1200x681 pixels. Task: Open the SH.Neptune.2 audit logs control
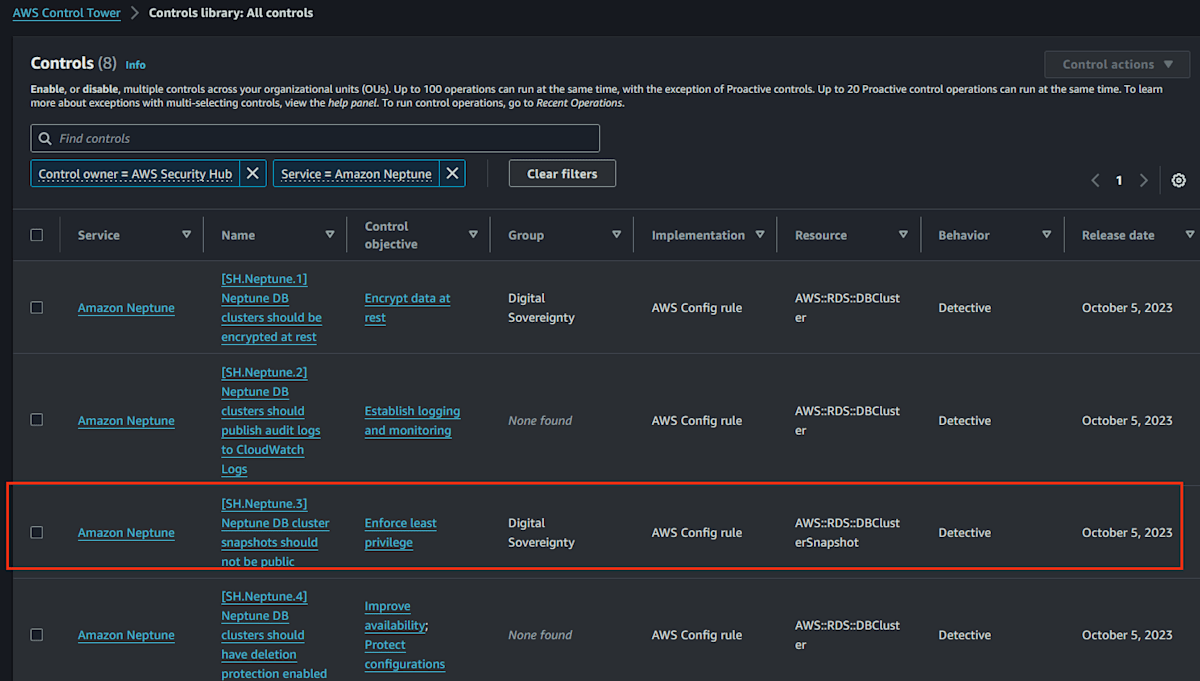point(271,420)
